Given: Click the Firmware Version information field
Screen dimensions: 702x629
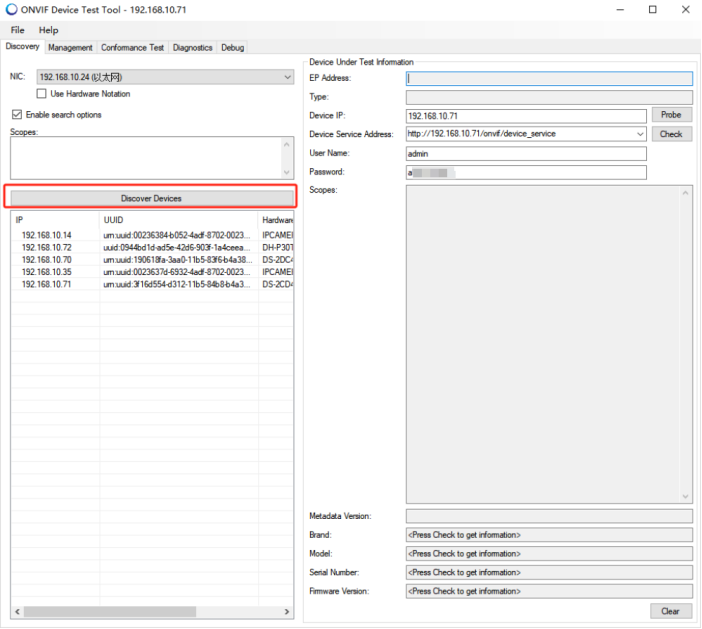Looking at the screenshot, I should (549, 591).
